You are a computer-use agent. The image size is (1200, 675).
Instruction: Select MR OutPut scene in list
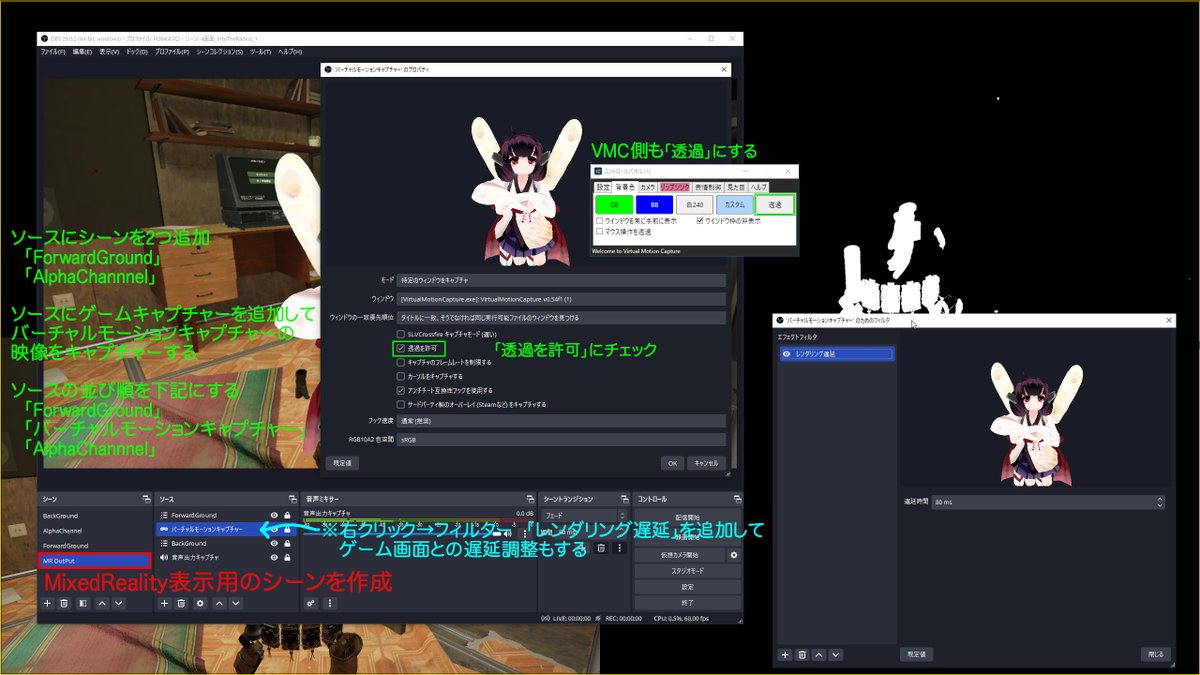94,561
